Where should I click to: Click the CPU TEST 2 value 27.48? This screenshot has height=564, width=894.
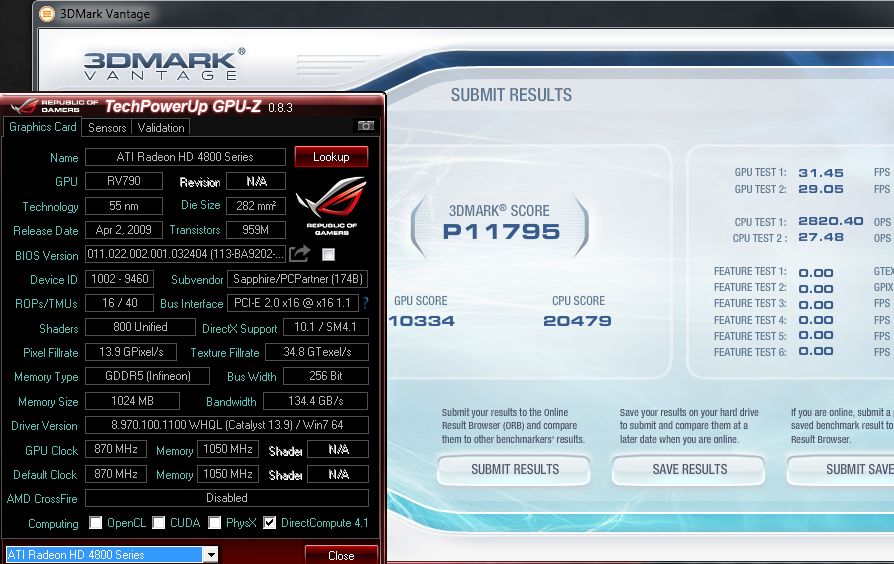pos(820,237)
